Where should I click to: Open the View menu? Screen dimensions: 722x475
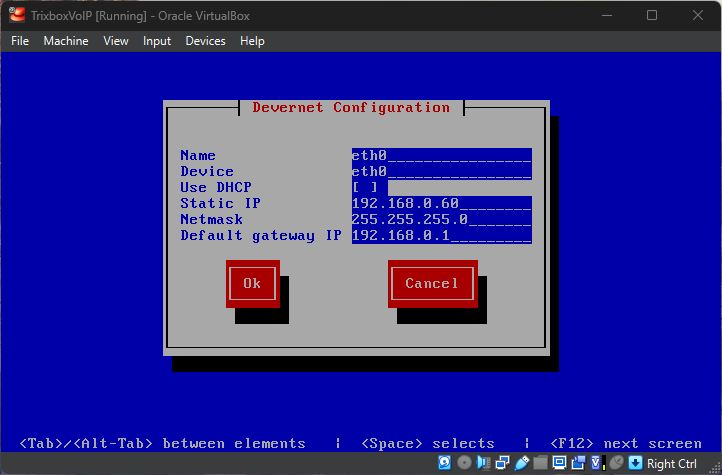coord(116,41)
